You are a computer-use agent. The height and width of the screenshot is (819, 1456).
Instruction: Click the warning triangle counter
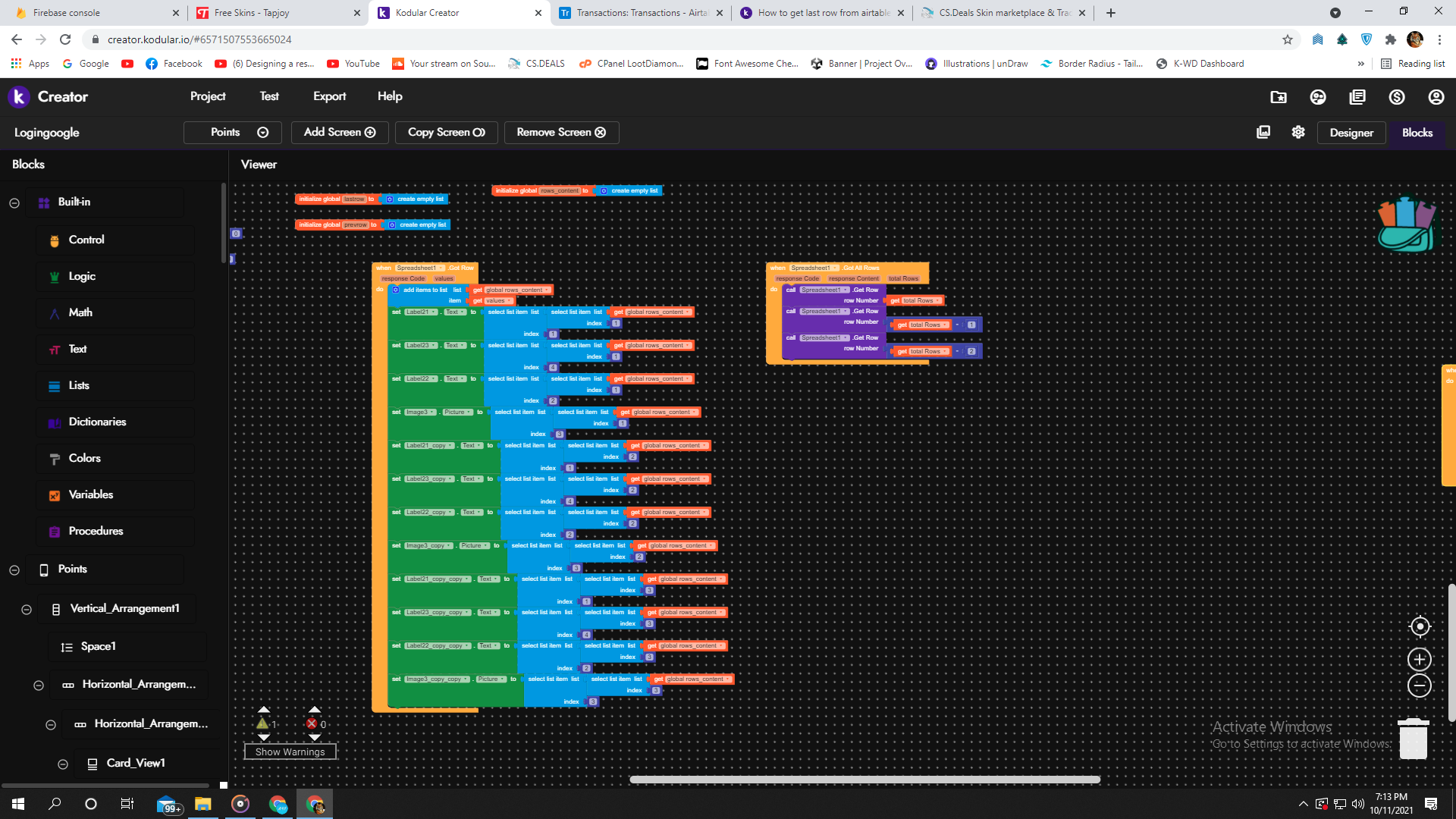pyautogui.click(x=263, y=723)
